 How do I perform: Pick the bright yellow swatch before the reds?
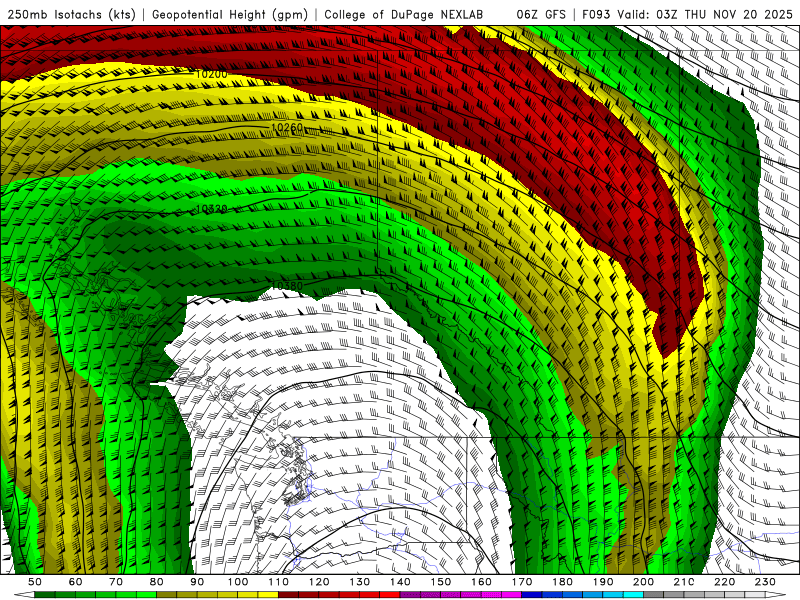click(268, 594)
